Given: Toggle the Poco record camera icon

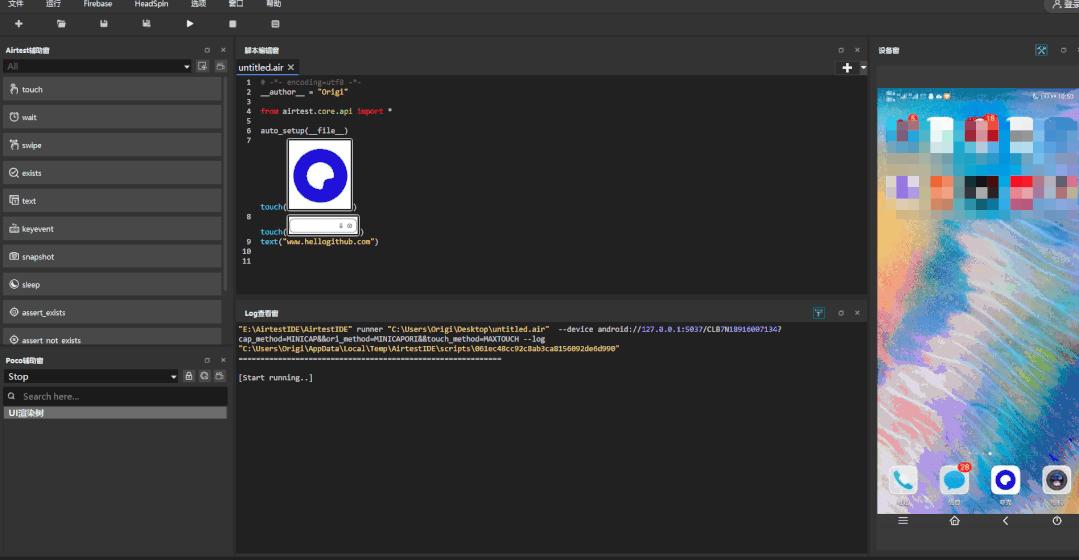Looking at the screenshot, I should point(219,376).
